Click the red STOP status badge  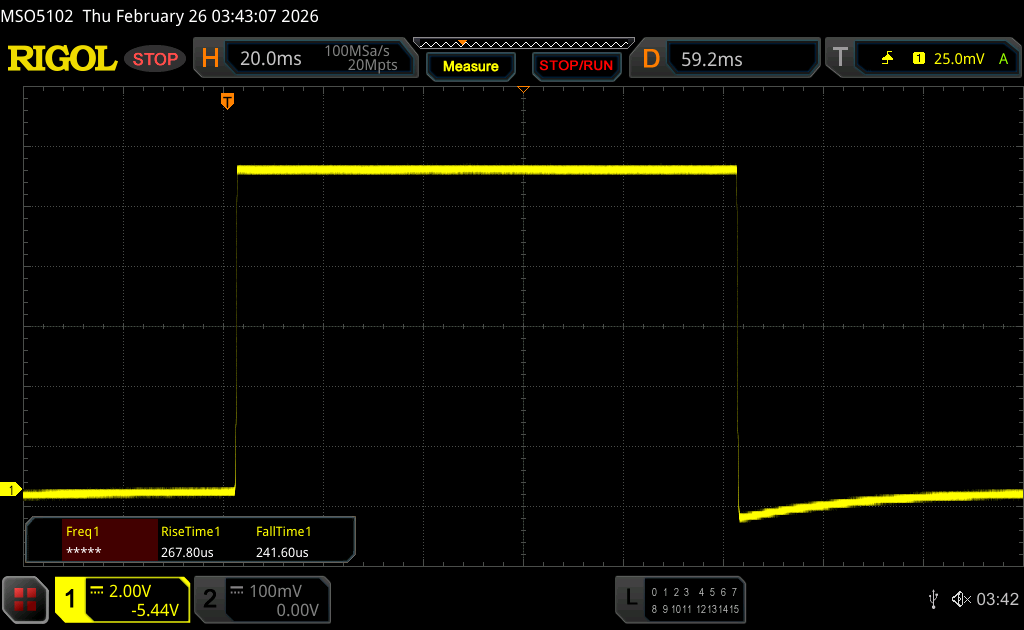tap(155, 59)
